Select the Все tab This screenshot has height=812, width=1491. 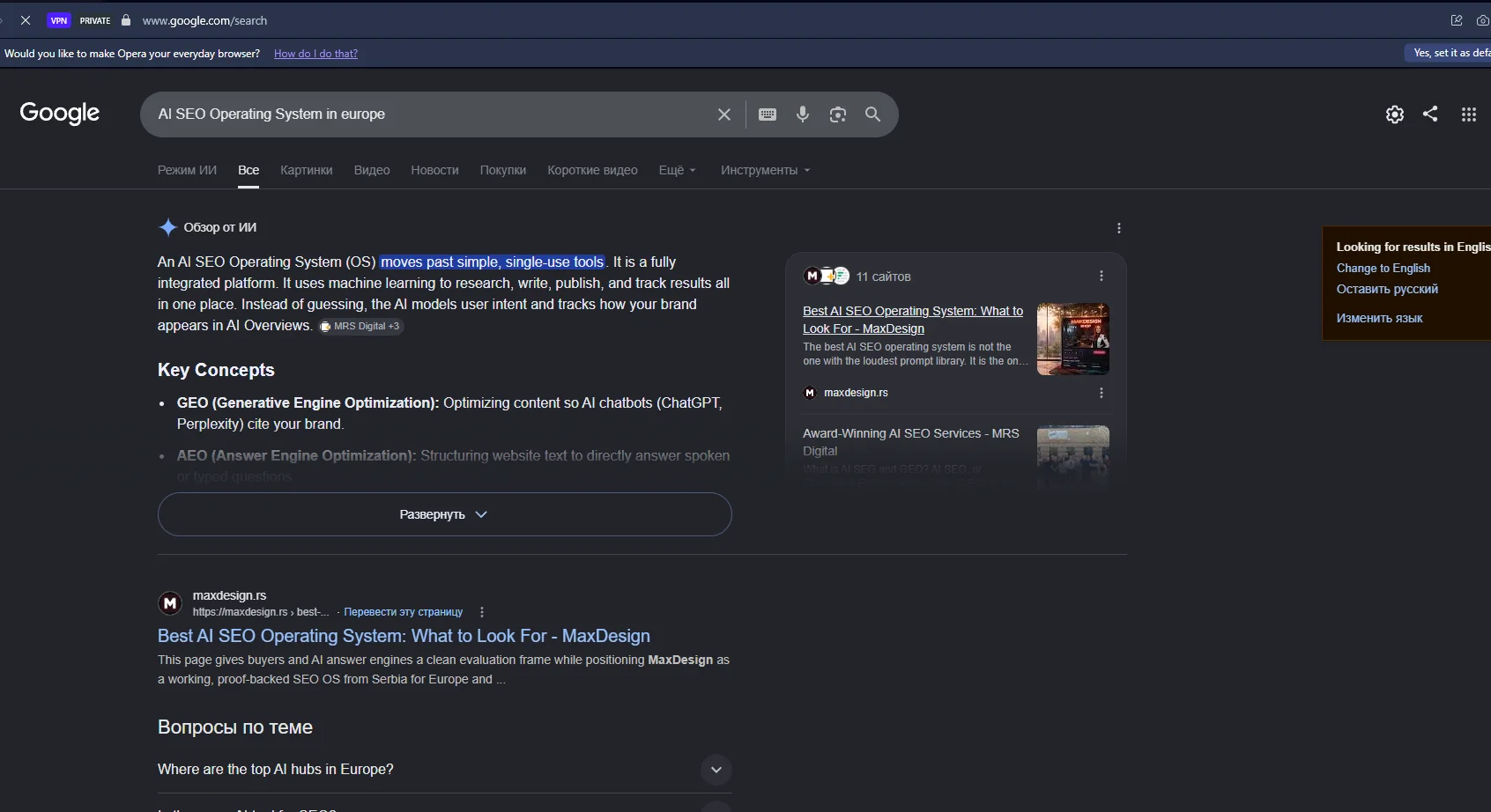click(x=248, y=170)
